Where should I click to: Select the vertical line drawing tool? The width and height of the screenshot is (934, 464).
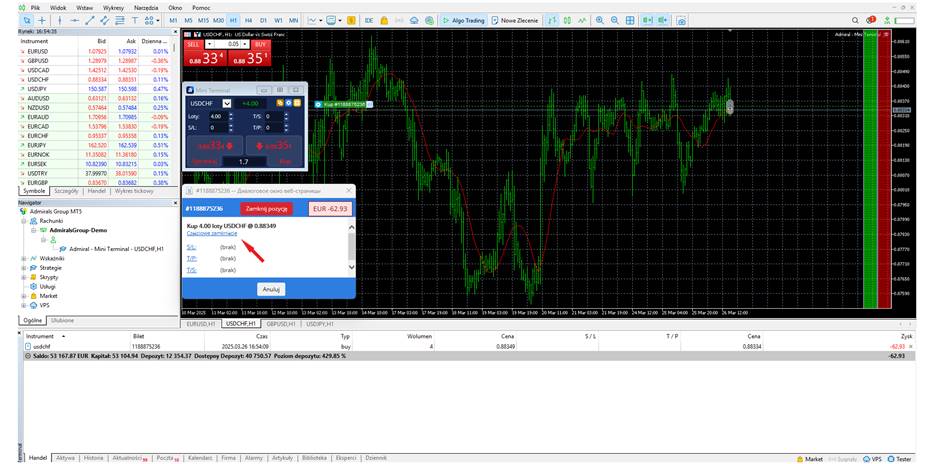(x=59, y=20)
